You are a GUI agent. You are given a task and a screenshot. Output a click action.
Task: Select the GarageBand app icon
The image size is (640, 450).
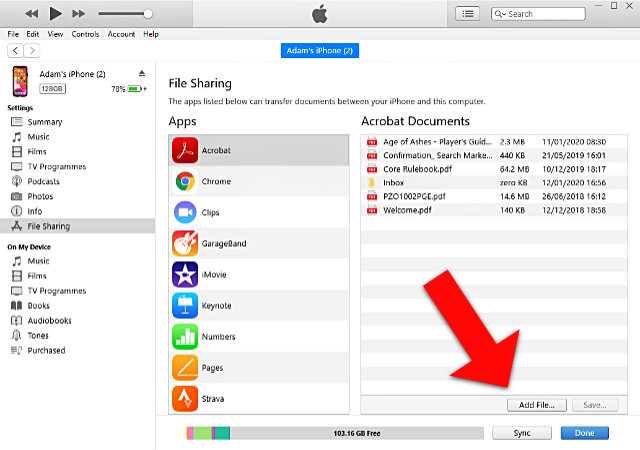tap(185, 243)
